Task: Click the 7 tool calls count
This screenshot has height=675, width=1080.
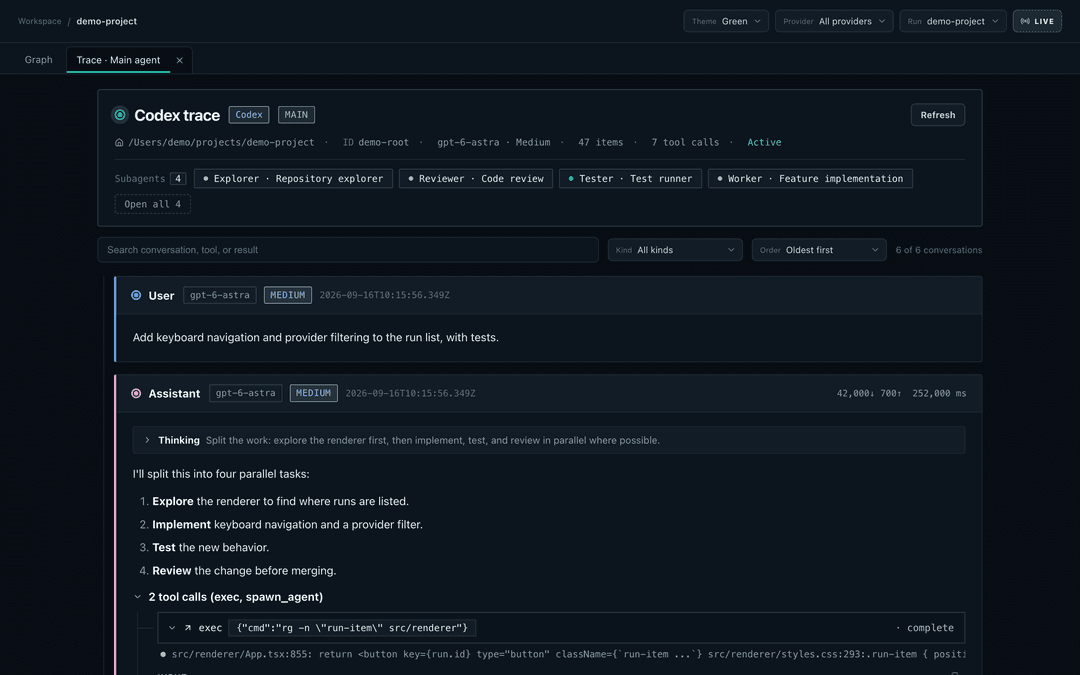Action: [x=685, y=143]
